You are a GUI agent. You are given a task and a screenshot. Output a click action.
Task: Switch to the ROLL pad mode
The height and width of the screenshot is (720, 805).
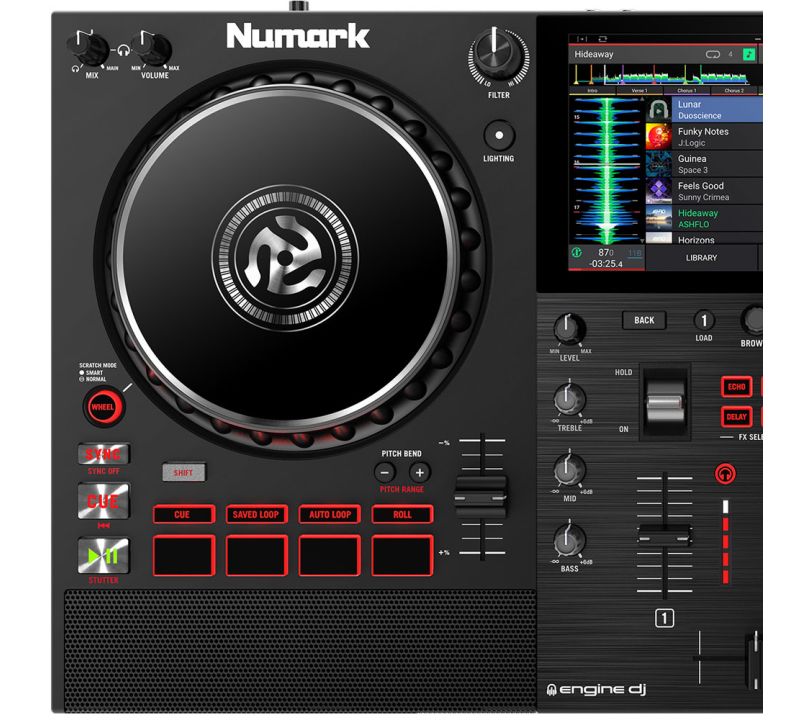(x=402, y=514)
